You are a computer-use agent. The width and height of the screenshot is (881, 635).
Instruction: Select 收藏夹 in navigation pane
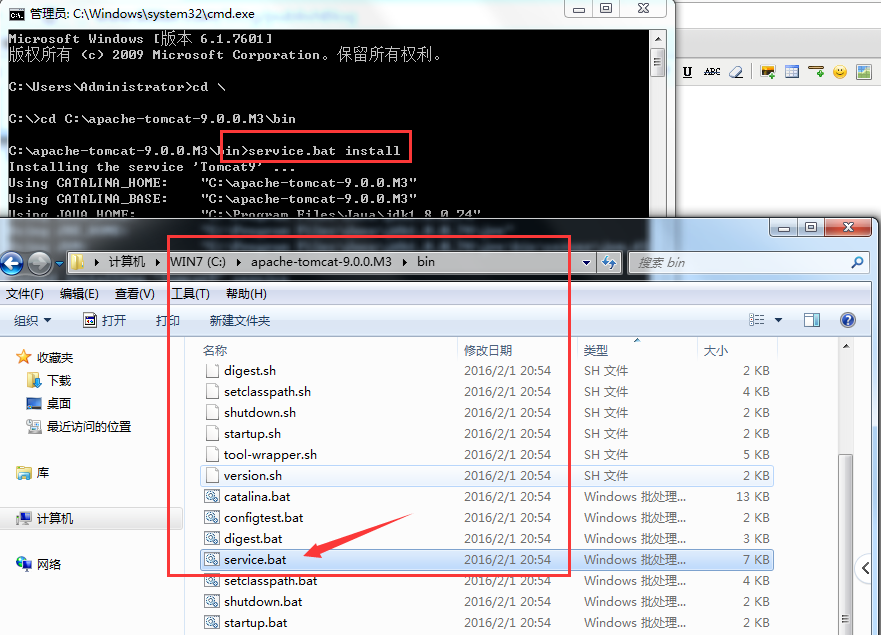tap(45, 357)
